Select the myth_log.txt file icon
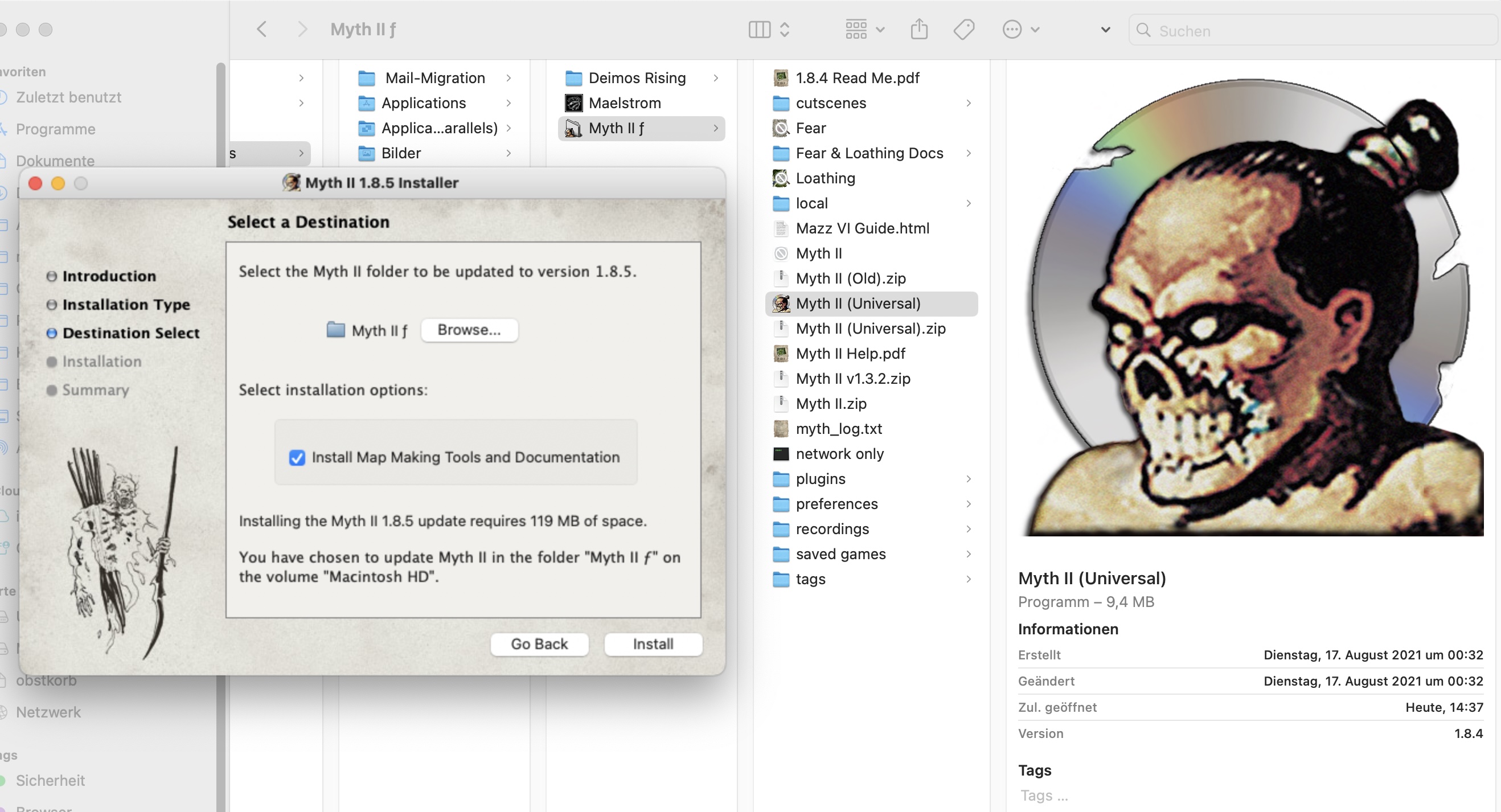The width and height of the screenshot is (1501, 812). pos(781,429)
